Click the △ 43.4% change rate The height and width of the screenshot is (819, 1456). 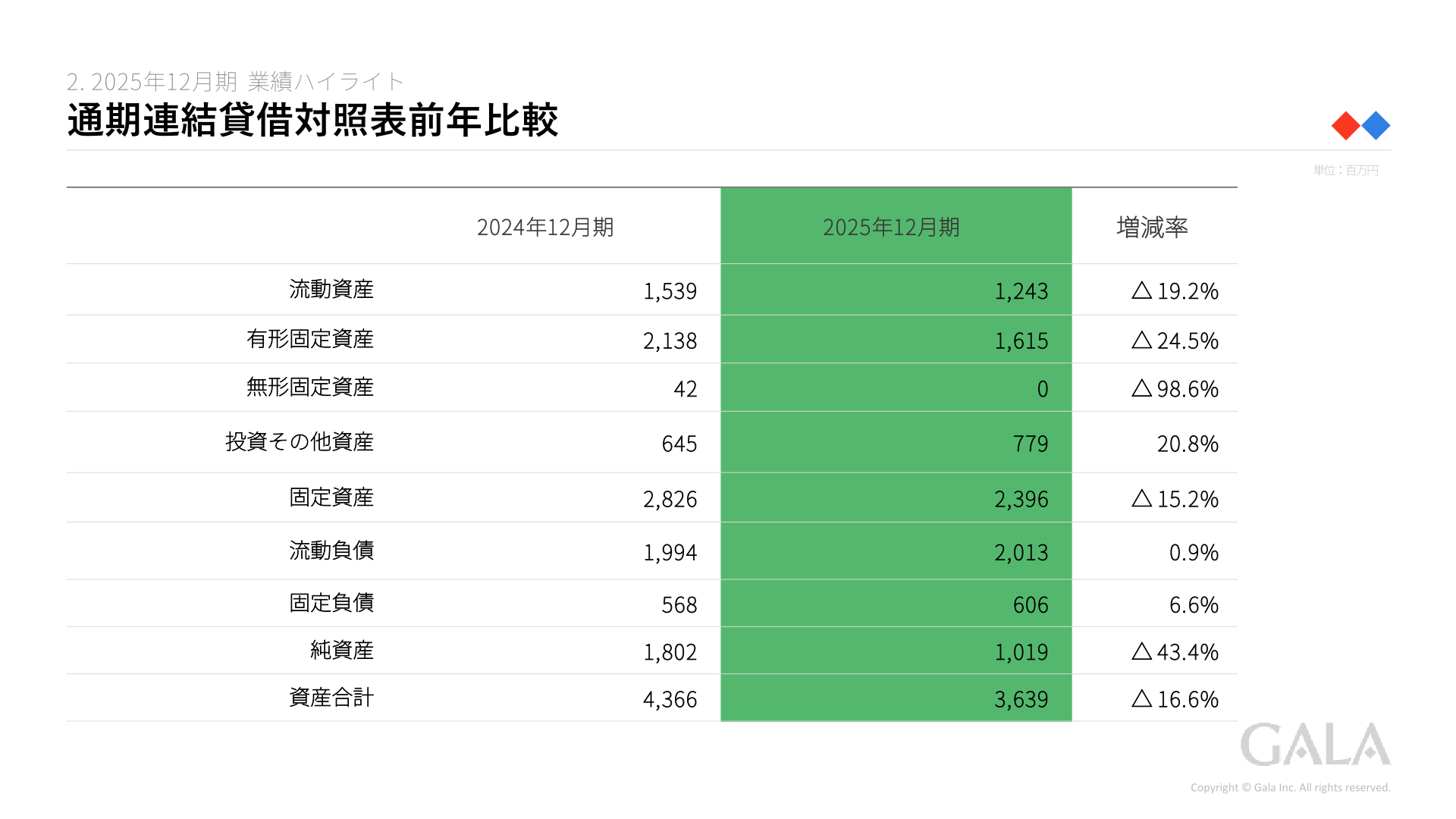(x=1175, y=652)
